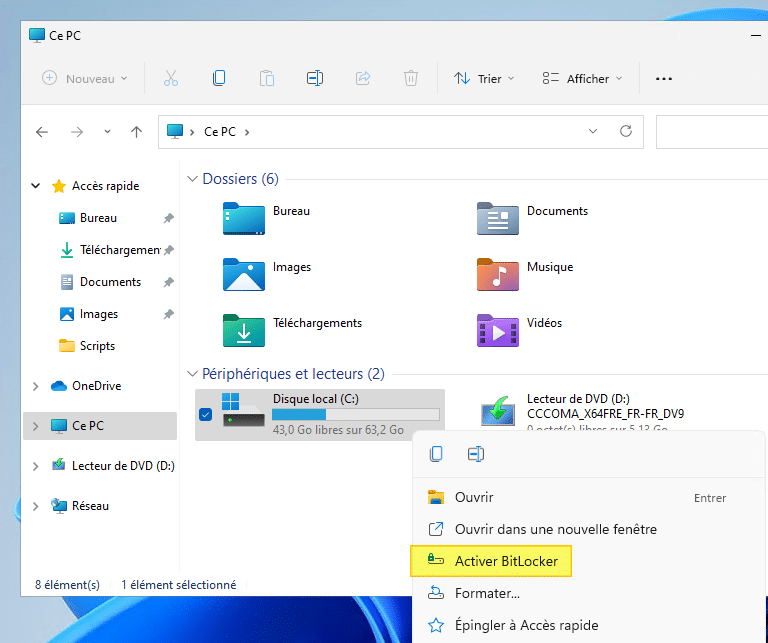Click the Nouveau button
The height and width of the screenshot is (643, 768).
(85, 78)
